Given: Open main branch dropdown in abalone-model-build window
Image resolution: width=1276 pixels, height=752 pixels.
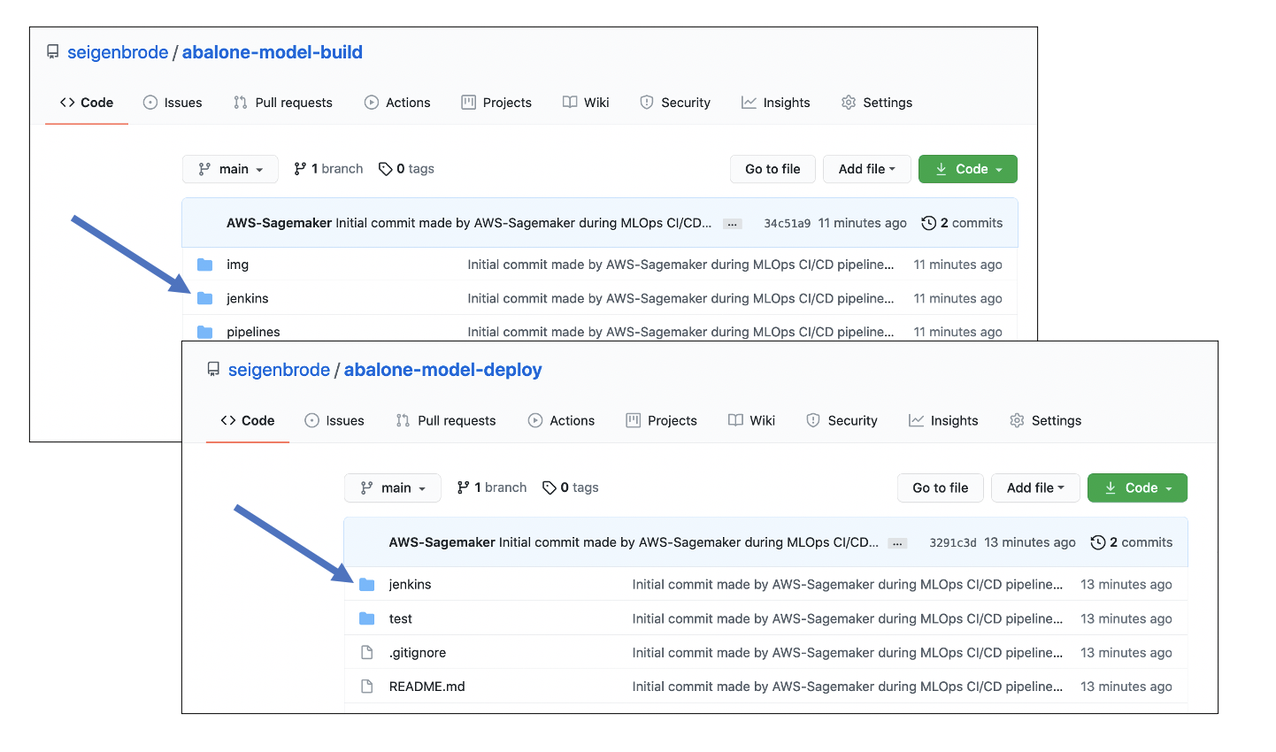Looking at the screenshot, I should tap(230, 169).
